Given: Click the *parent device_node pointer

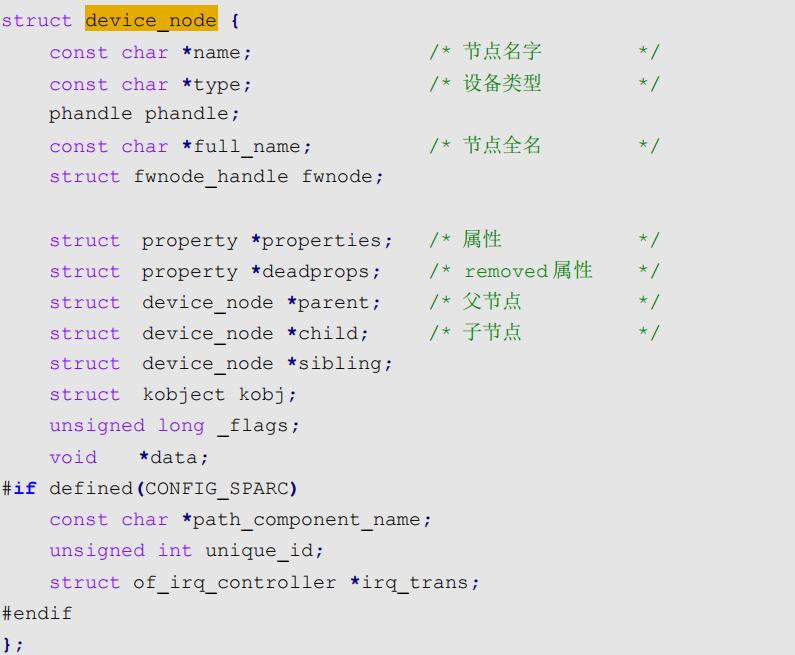Looking at the screenshot, I should pos(334,303).
